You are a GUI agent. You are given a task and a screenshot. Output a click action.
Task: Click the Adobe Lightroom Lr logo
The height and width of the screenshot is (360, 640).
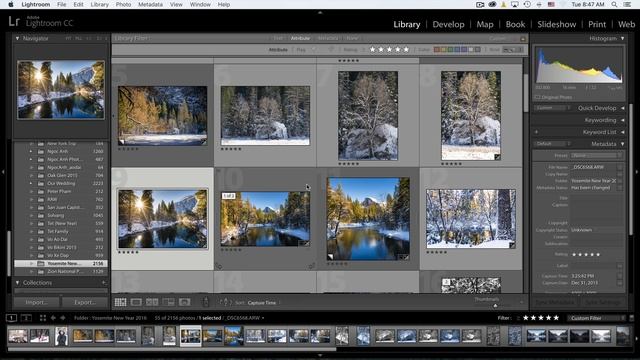point(14,21)
